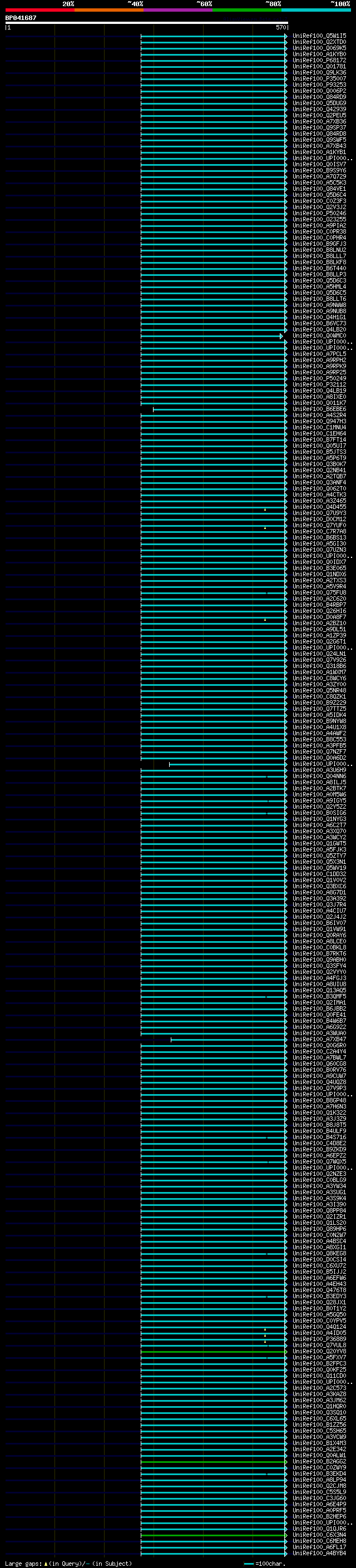Image resolution: width=356 pixels, height=1568 pixels.
Task: Click the orange ~40% identity color bar
Action: coord(109,10)
